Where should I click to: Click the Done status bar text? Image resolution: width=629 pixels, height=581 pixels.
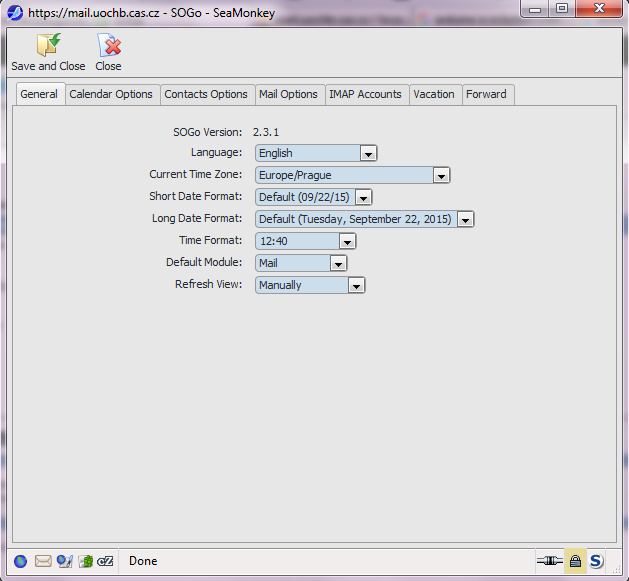[x=143, y=561]
